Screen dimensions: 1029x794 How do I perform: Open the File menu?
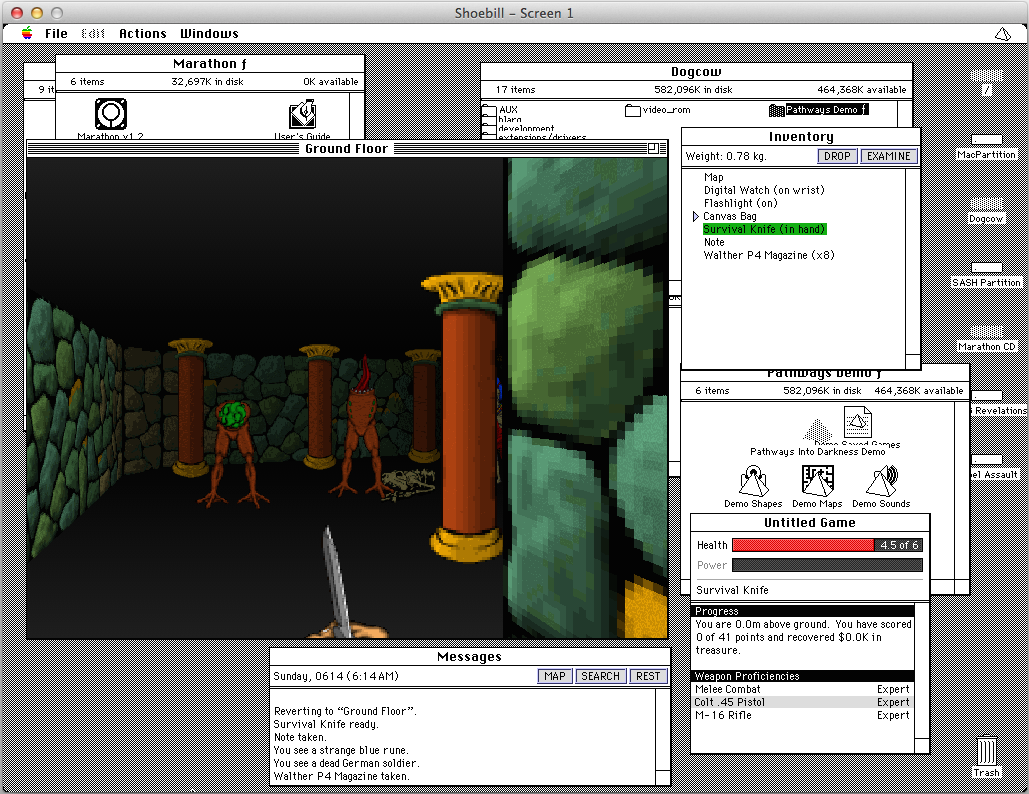pos(56,33)
